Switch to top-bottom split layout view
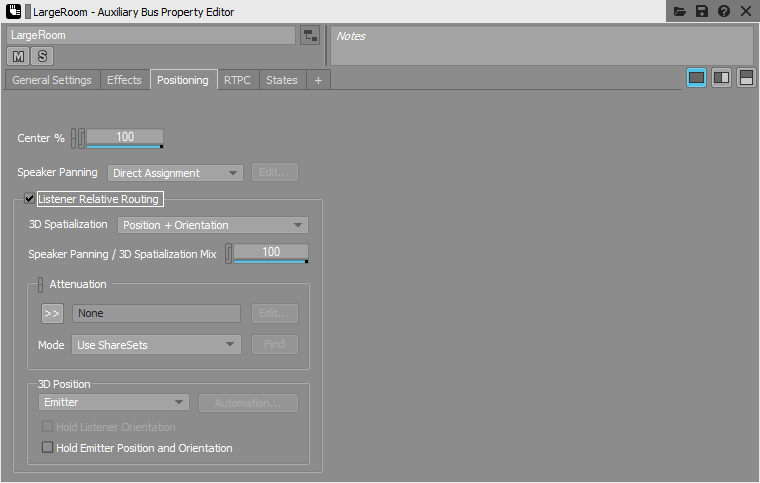The width and height of the screenshot is (760, 483). click(x=746, y=78)
